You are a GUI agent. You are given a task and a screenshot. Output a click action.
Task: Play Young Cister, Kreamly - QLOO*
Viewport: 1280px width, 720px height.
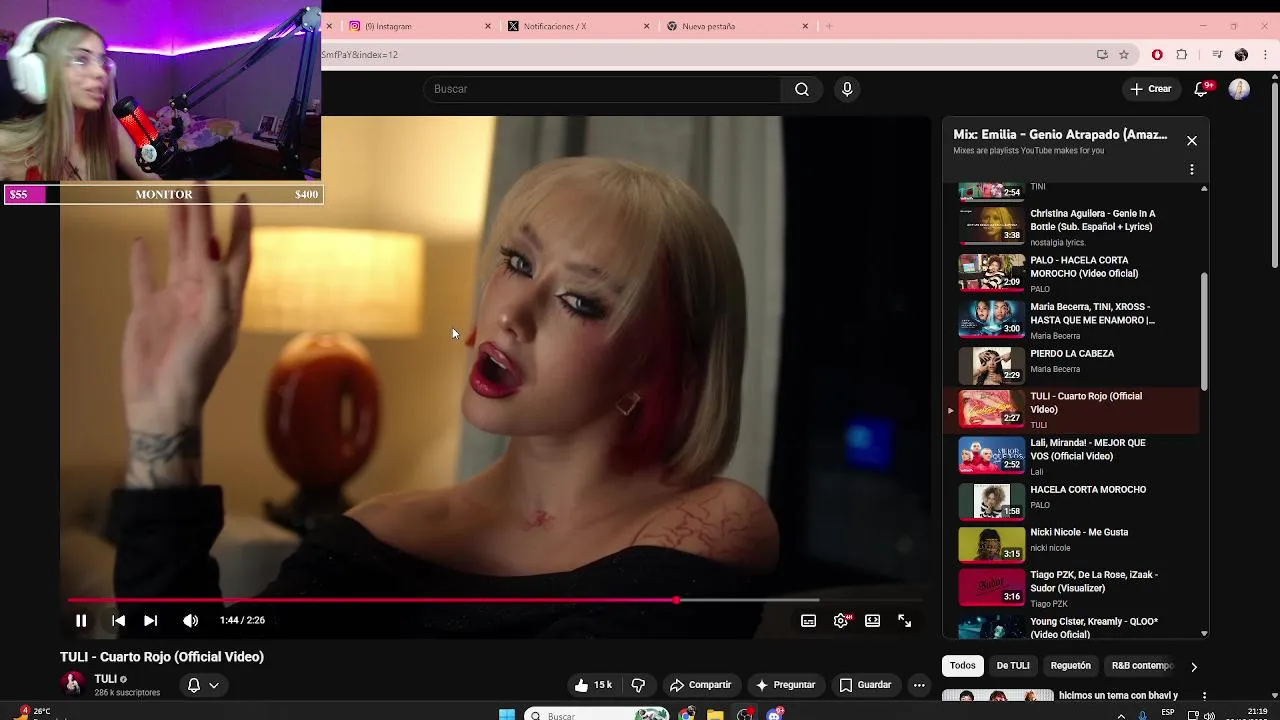(x=1070, y=627)
